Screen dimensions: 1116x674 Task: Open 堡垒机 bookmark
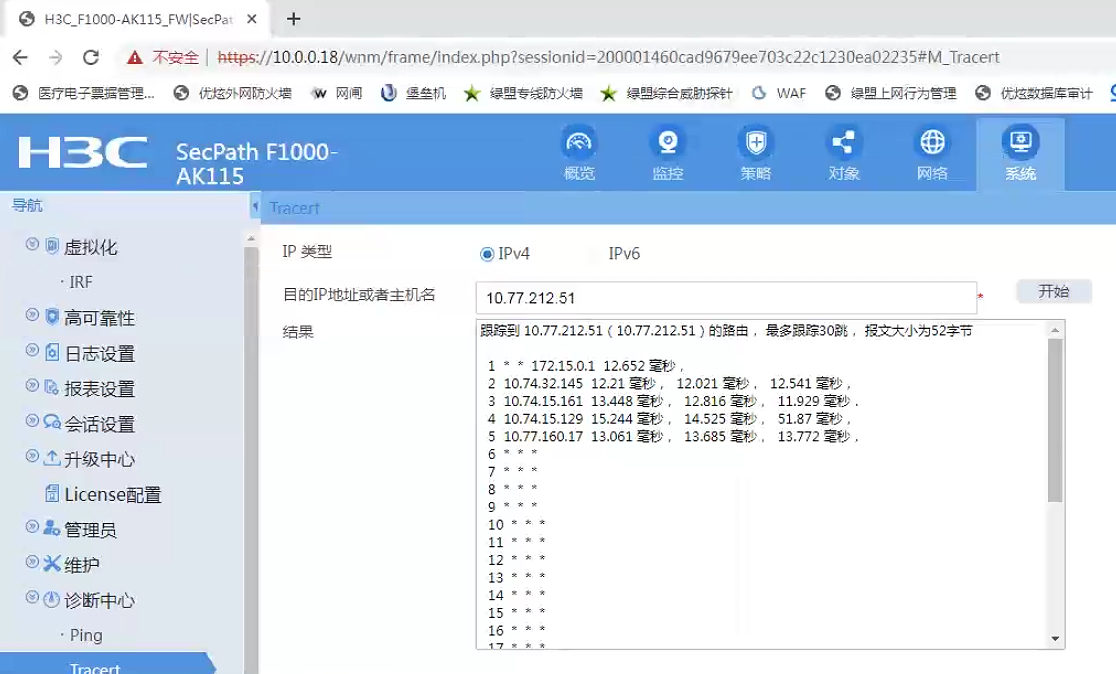coord(414,93)
